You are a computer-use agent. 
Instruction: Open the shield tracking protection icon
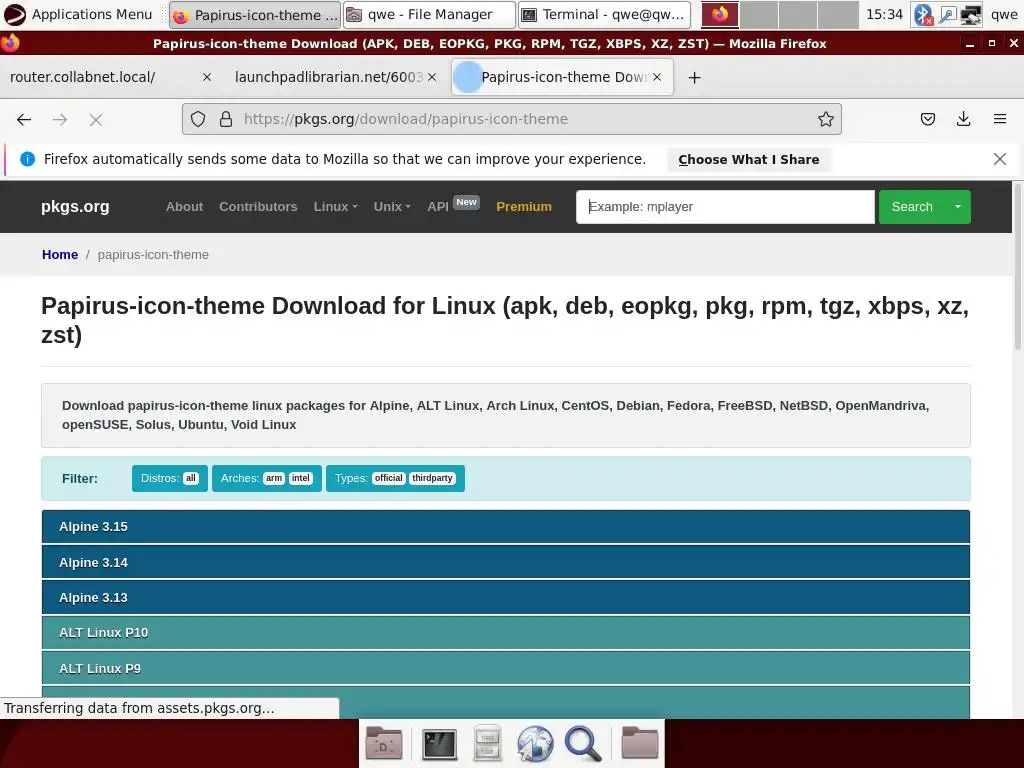coord(198,119)
